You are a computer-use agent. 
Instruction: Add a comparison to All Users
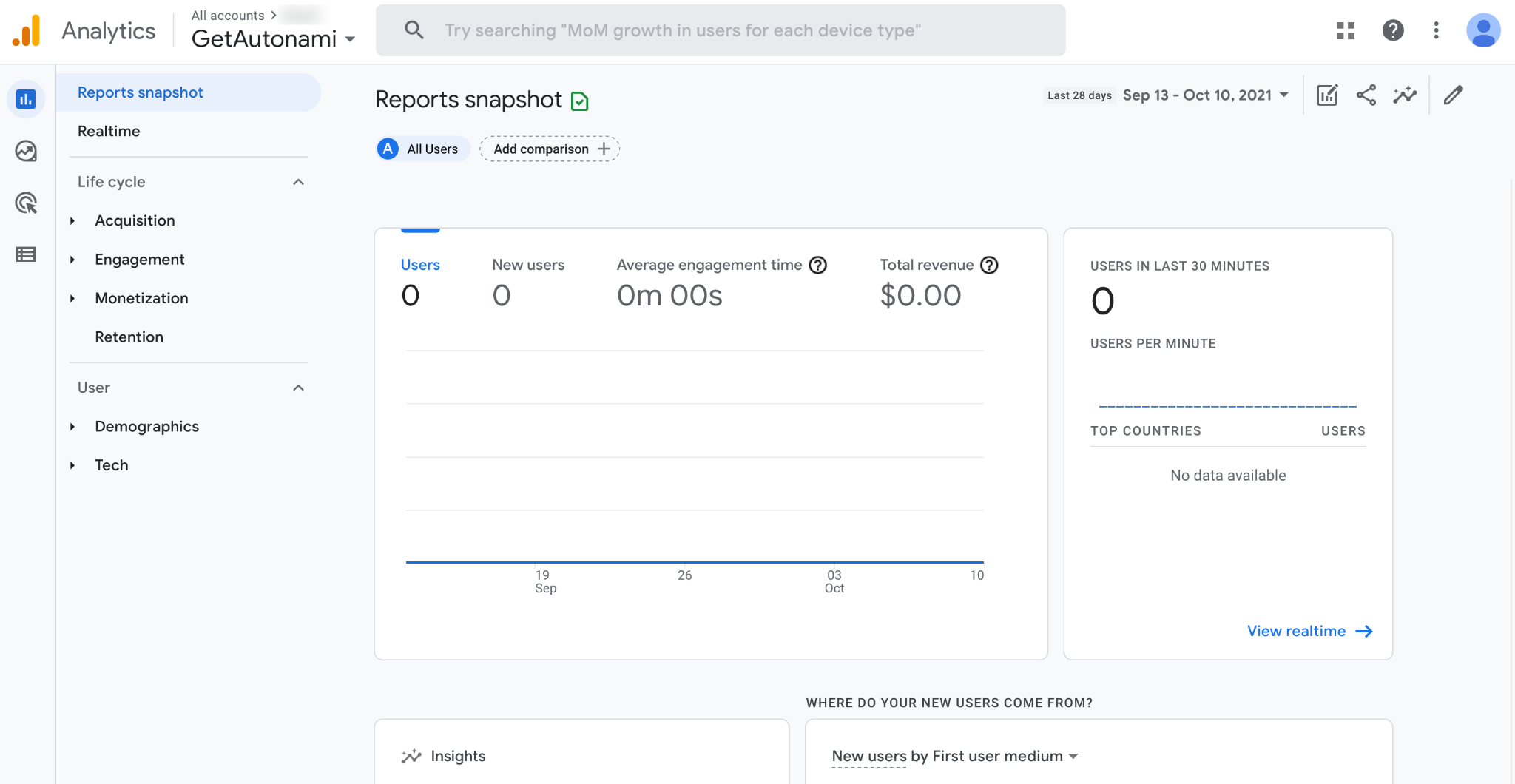point(549,149)
